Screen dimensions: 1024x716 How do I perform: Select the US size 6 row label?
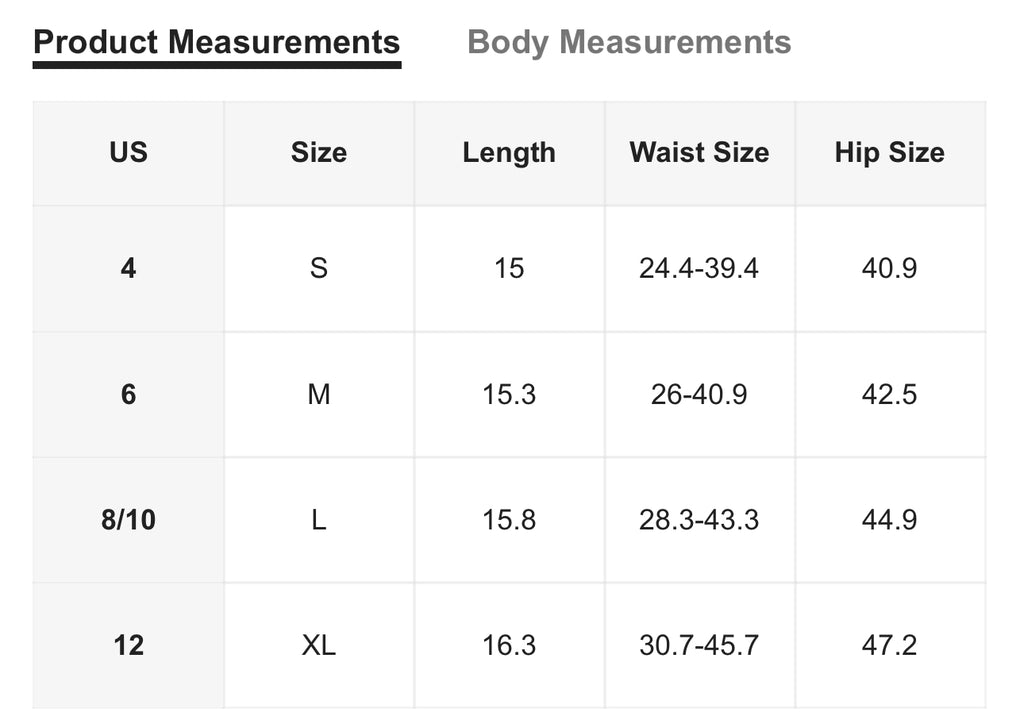(128, 394)
